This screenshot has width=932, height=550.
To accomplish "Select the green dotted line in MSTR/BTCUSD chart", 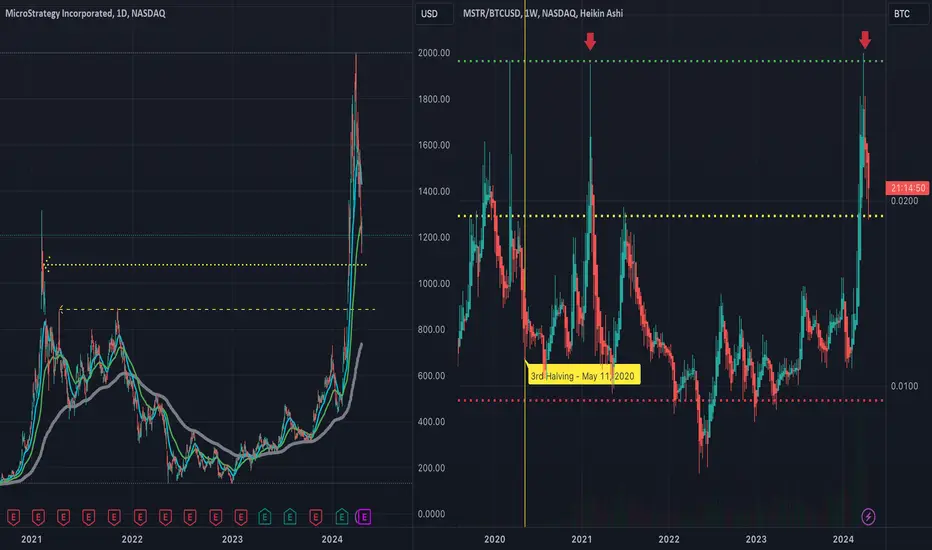I will click(670, 61).
